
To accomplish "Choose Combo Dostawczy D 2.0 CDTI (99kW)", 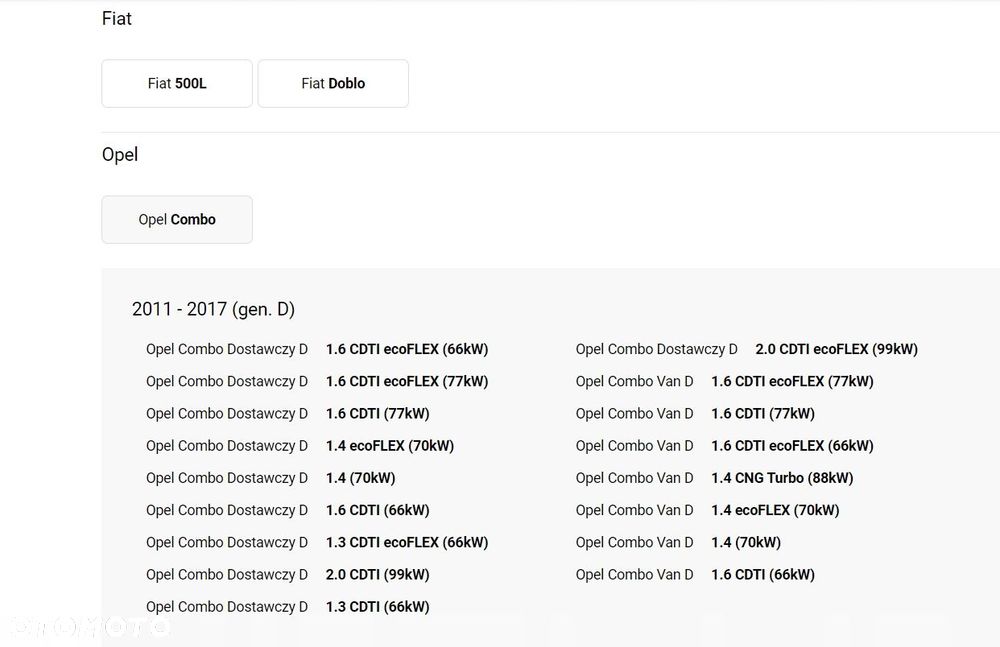I will pos(288,574).
